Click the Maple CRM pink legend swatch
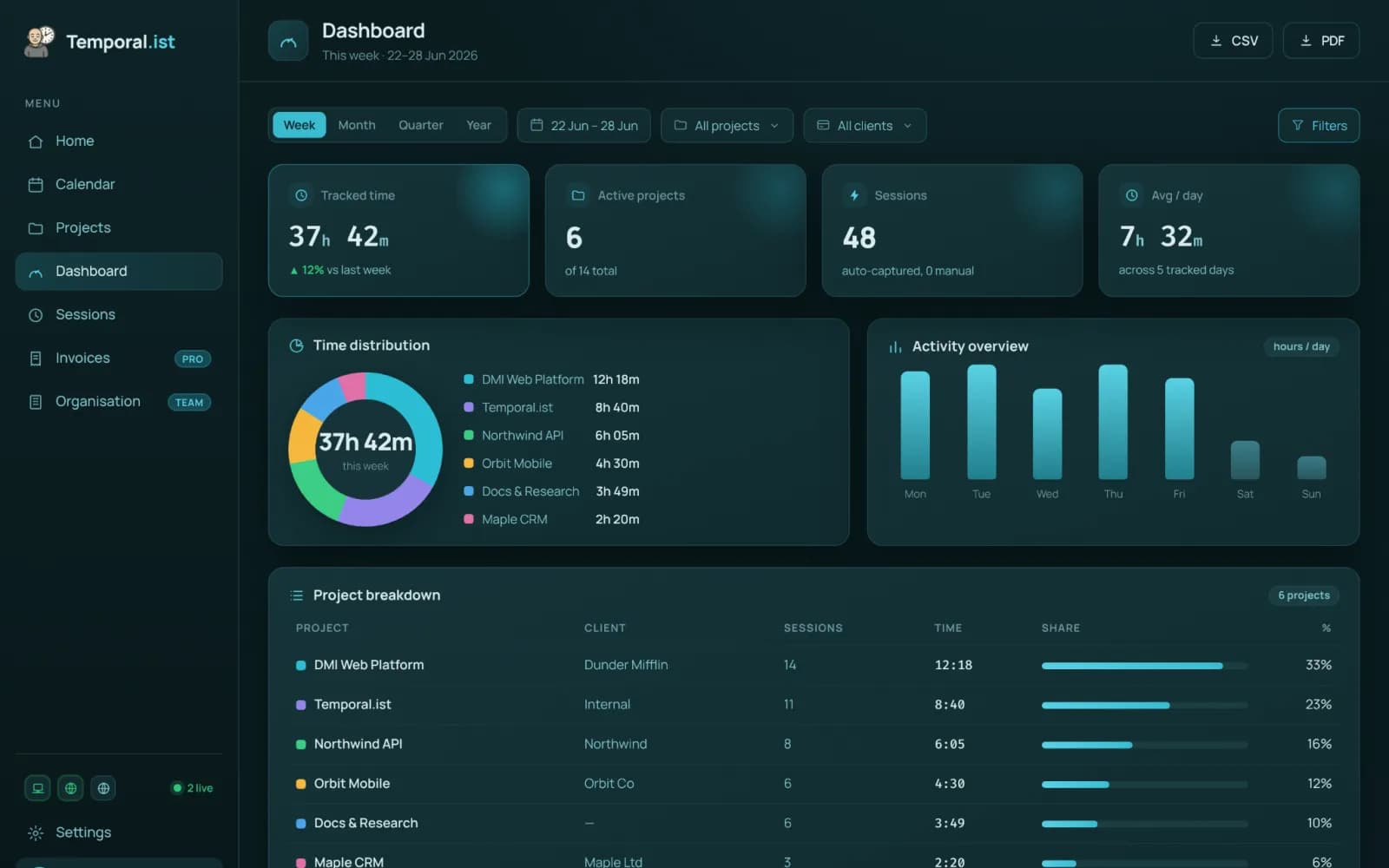Viewport: 1389px width, 868px height. 469,519
